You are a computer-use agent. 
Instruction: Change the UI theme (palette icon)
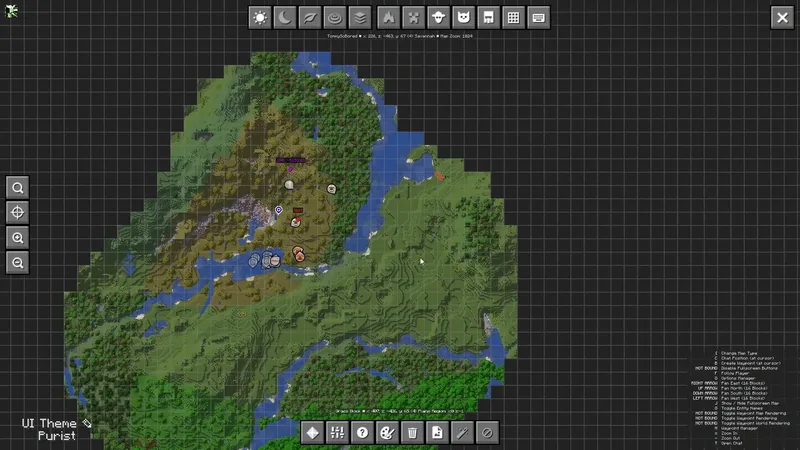tap(387, 433)
